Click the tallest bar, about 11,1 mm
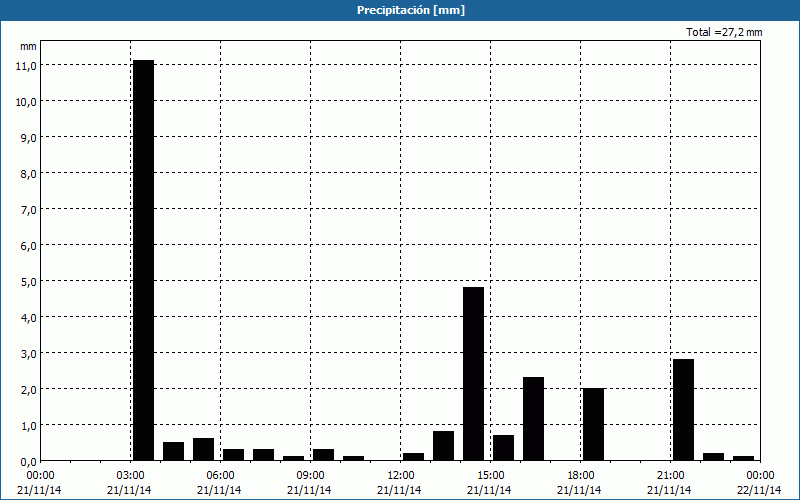The width and height of the screenshot is (800, 500). [143, 260]
